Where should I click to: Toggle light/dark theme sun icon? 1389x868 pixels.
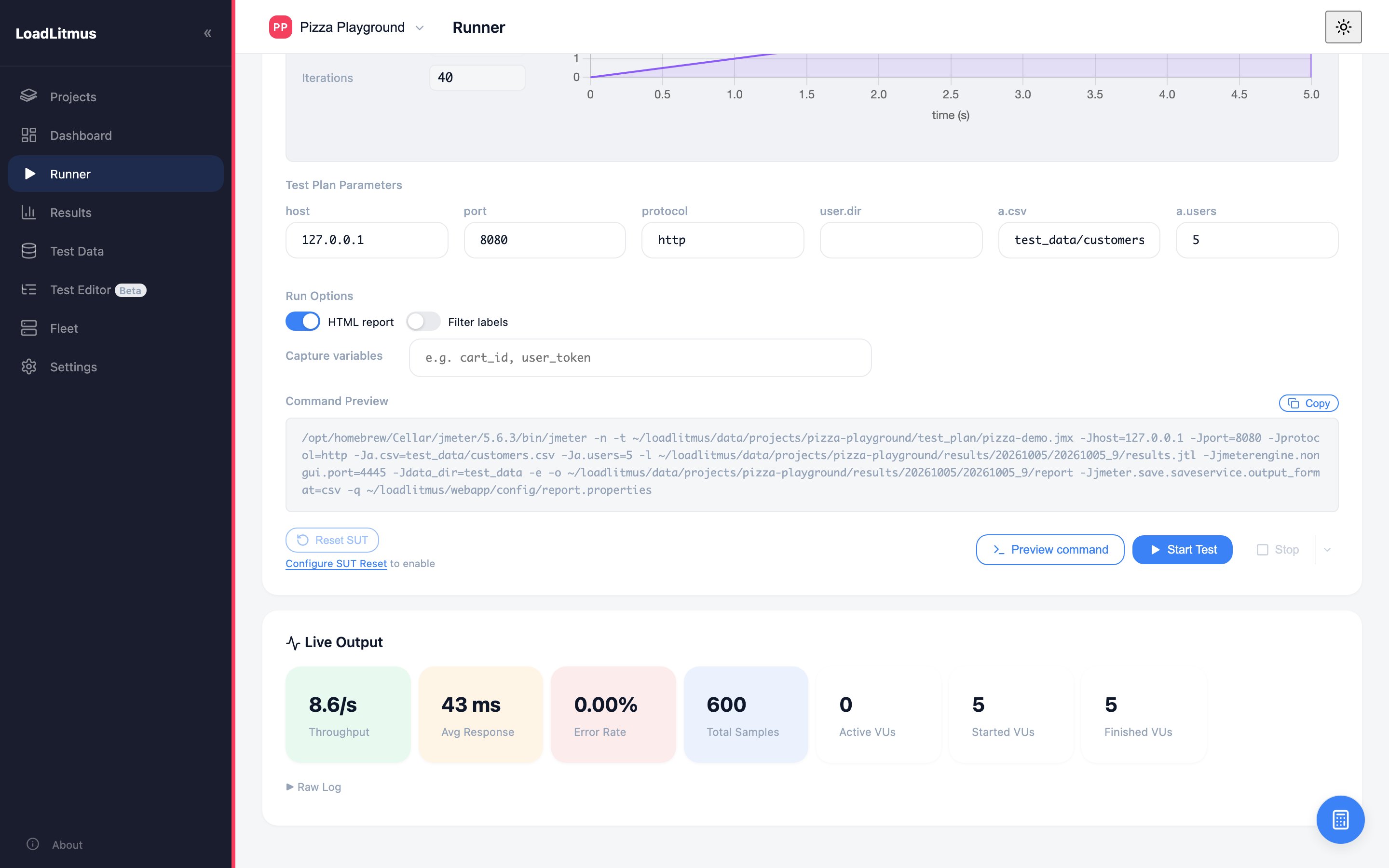coord(1343,27)
